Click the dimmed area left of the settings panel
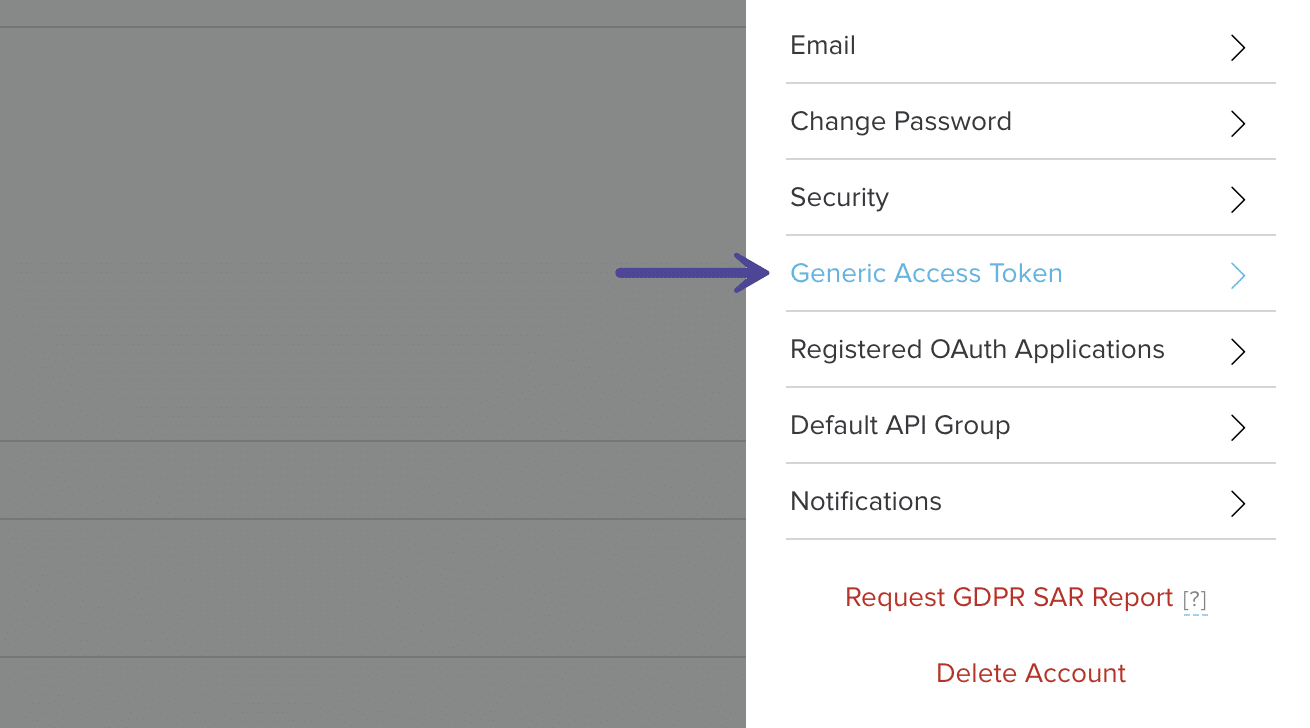Image resolution: width=1310 pixels, height=728 pixels. [x=370, y=364]
